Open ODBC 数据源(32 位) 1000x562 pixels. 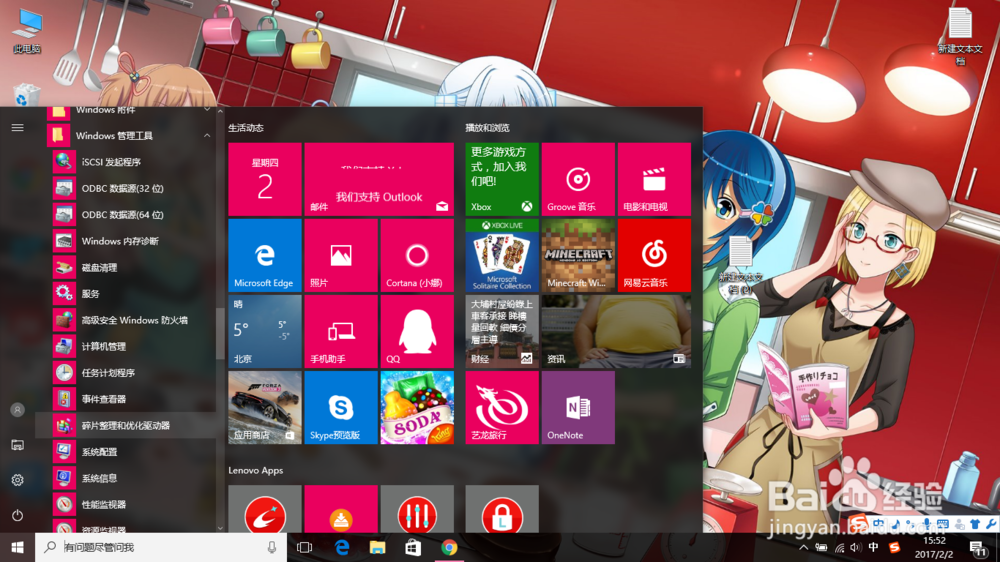tap(126, 188)
